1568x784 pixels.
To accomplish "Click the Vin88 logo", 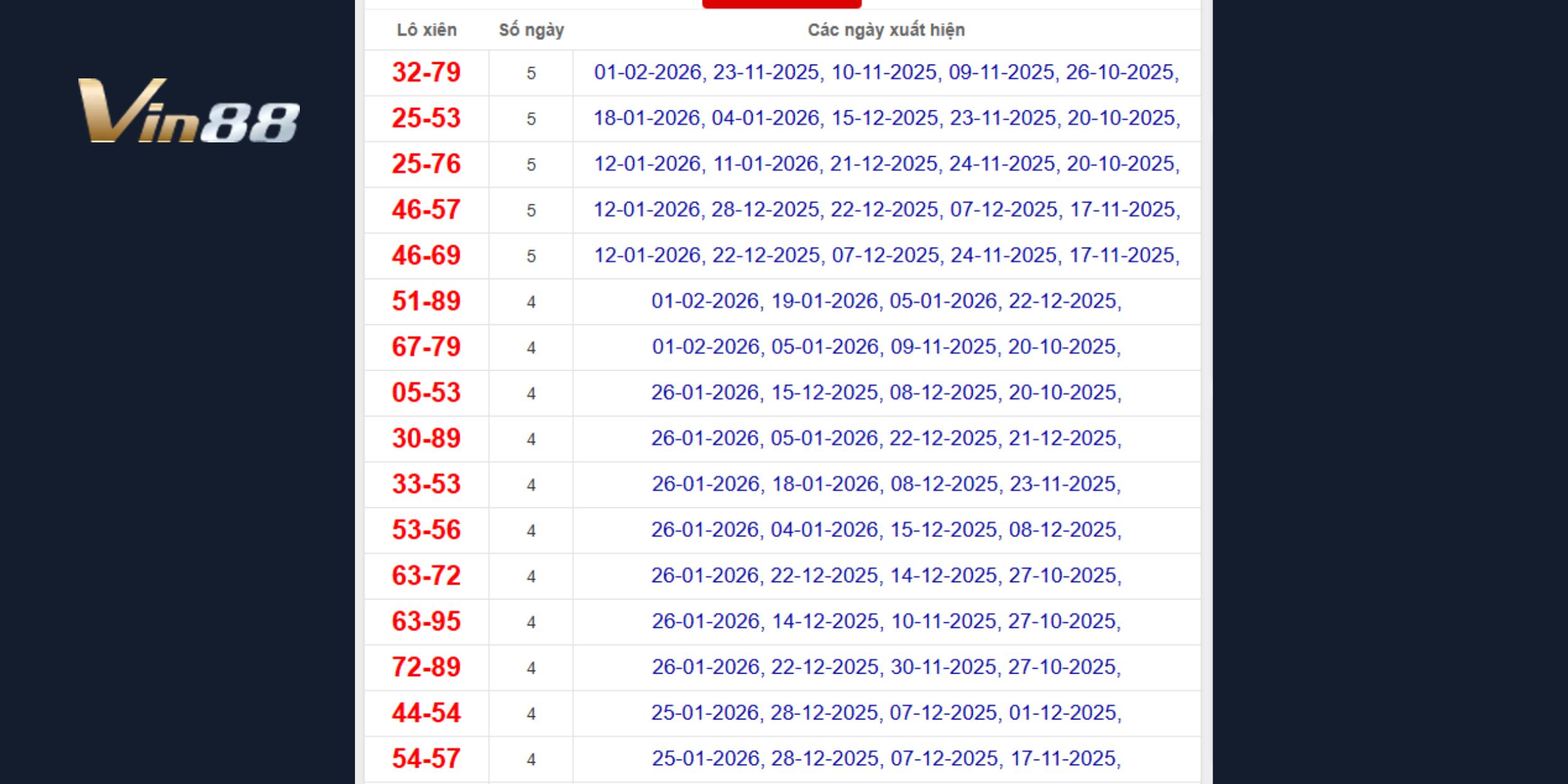I will point(188,111).
